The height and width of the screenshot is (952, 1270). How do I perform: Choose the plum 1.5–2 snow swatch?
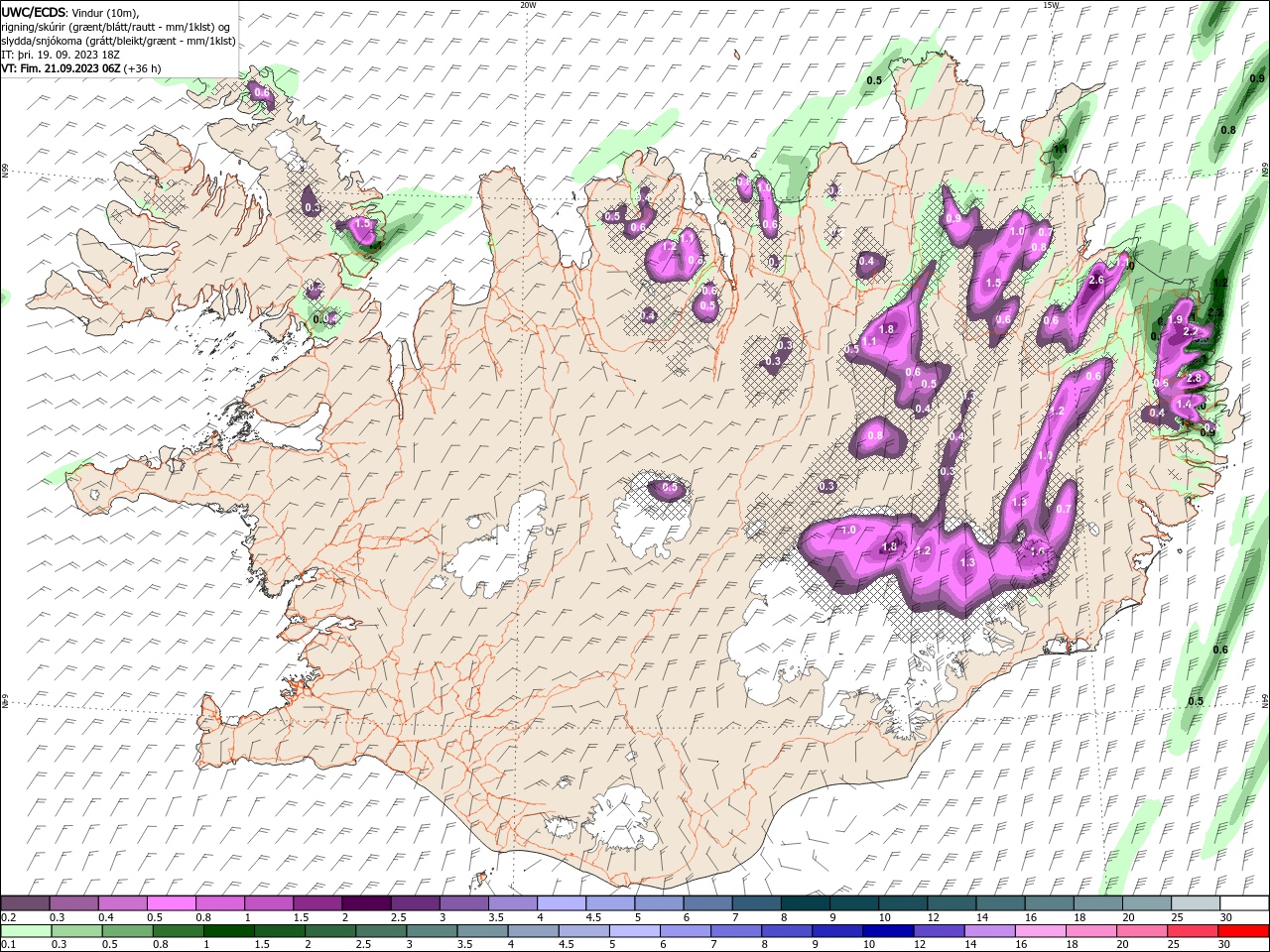[317, 903]
